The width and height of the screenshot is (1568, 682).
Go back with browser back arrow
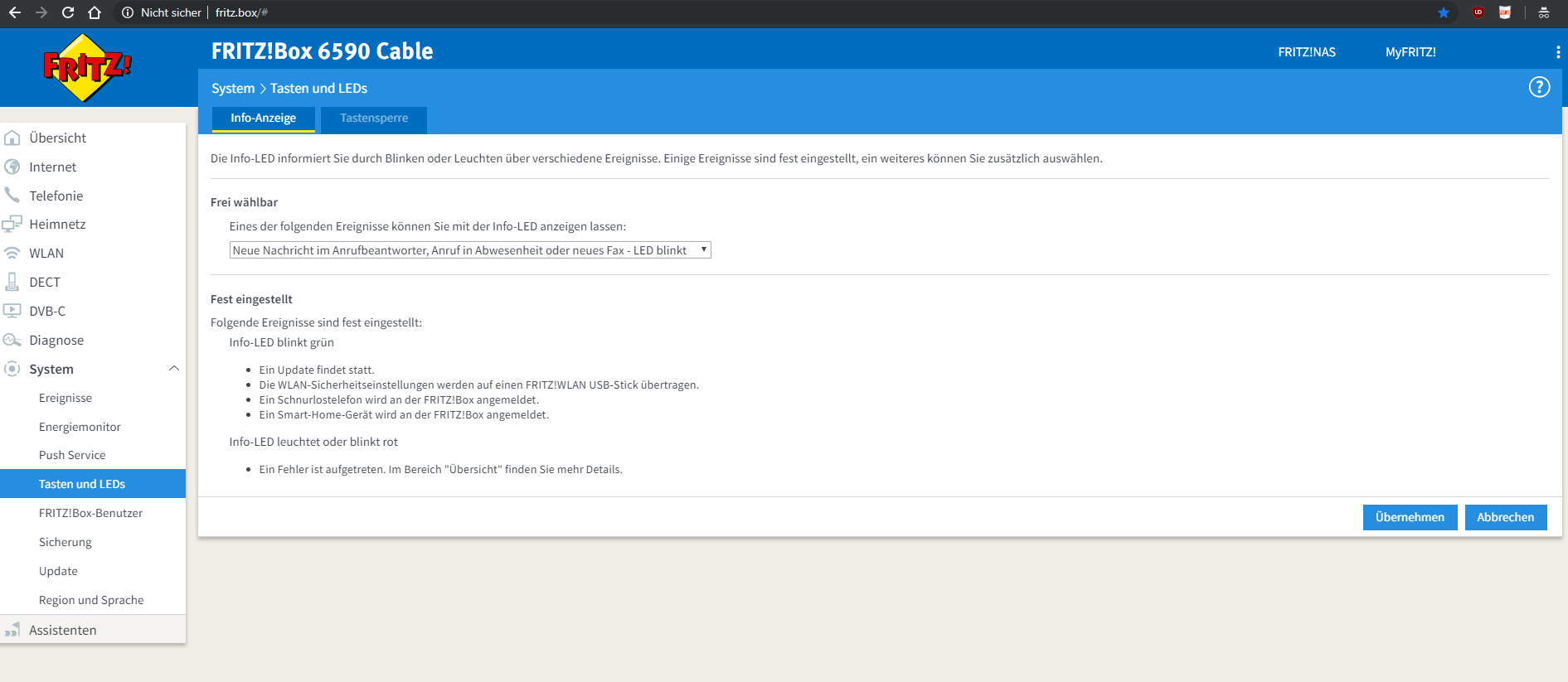point(15,12)
